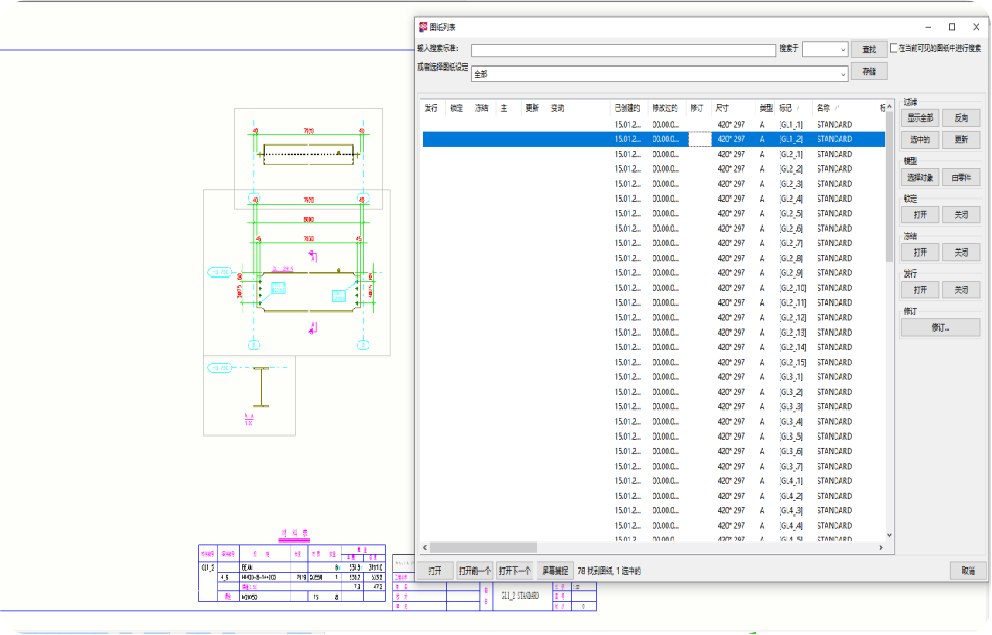Screen dimensions: 992x635
Task: Turn on lock with 锁定 打开 button
Action: click(x=920, y=215)
